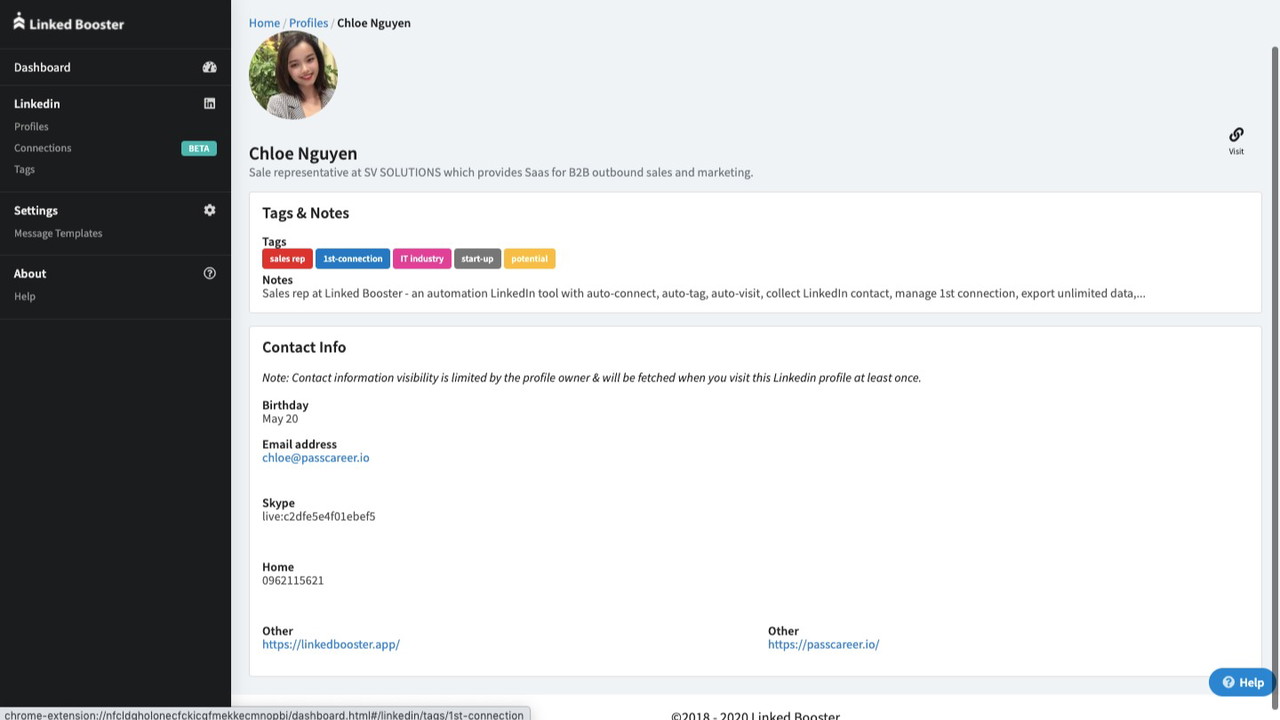Viewport: 1280px width, 720px height.
Task: Click the Profiles breadcrumb link
Action: click(x=308, y=23)
